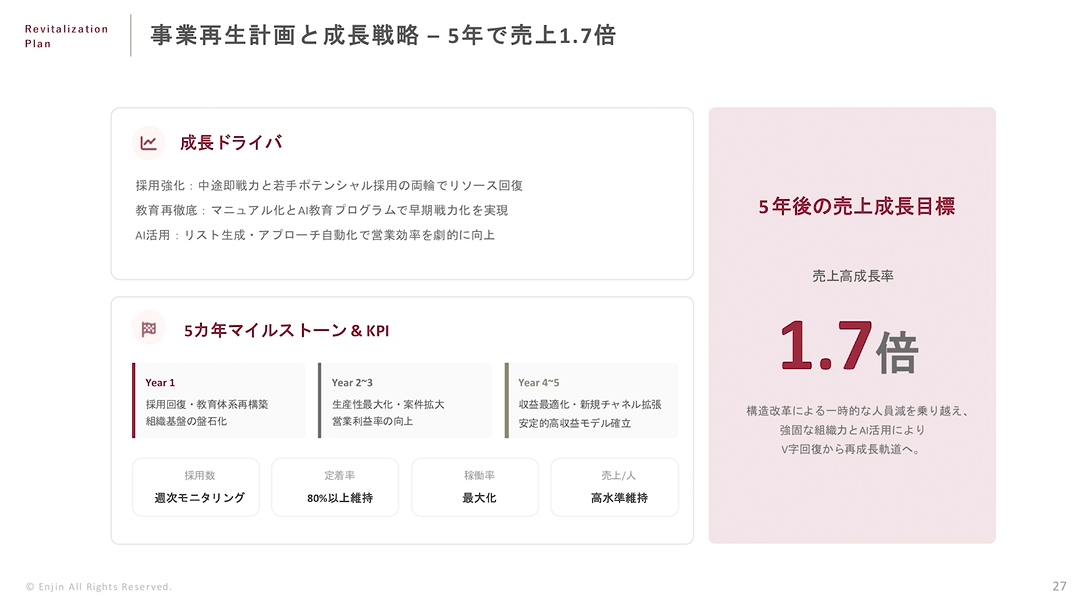1090x605 pixels.
Task: Click the 成長ドライバ section heading
Action: [x=231, y=143]
